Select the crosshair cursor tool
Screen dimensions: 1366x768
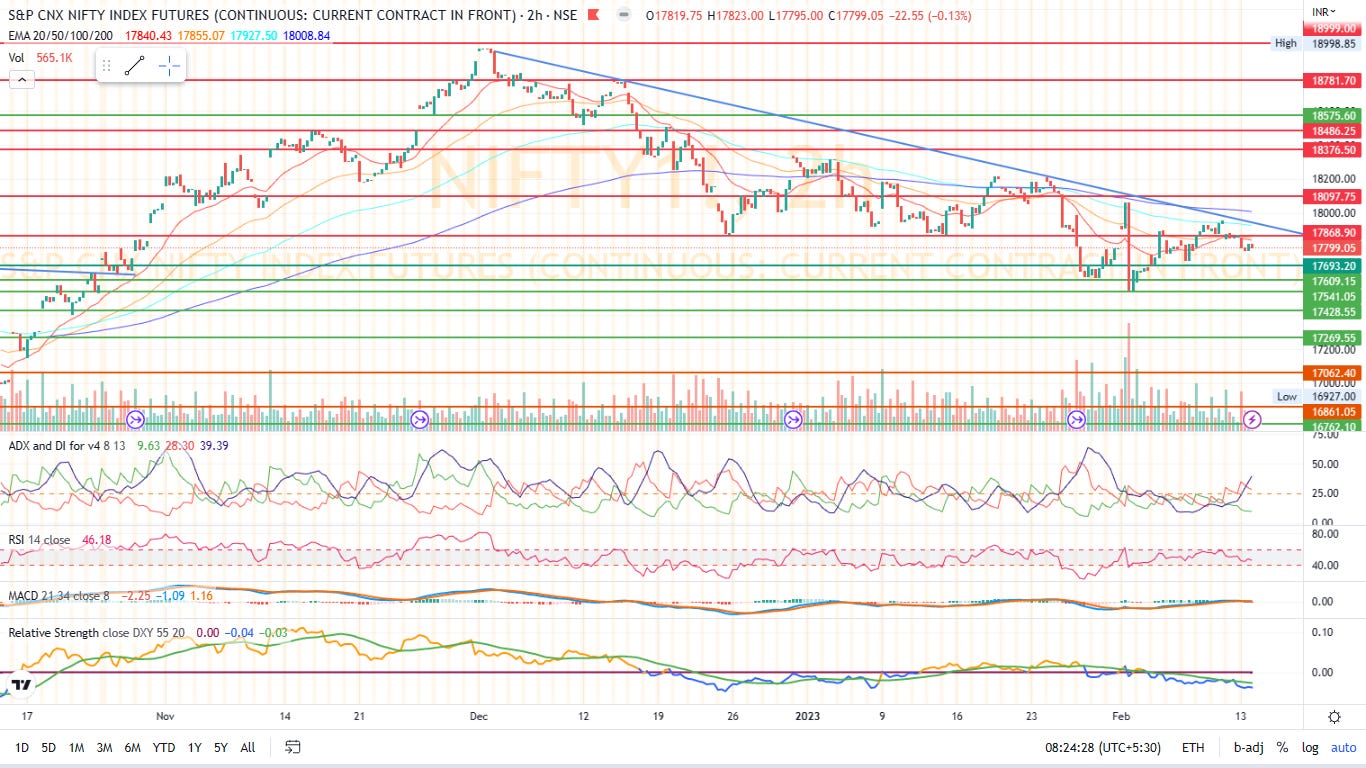click(x=169, y=67)
